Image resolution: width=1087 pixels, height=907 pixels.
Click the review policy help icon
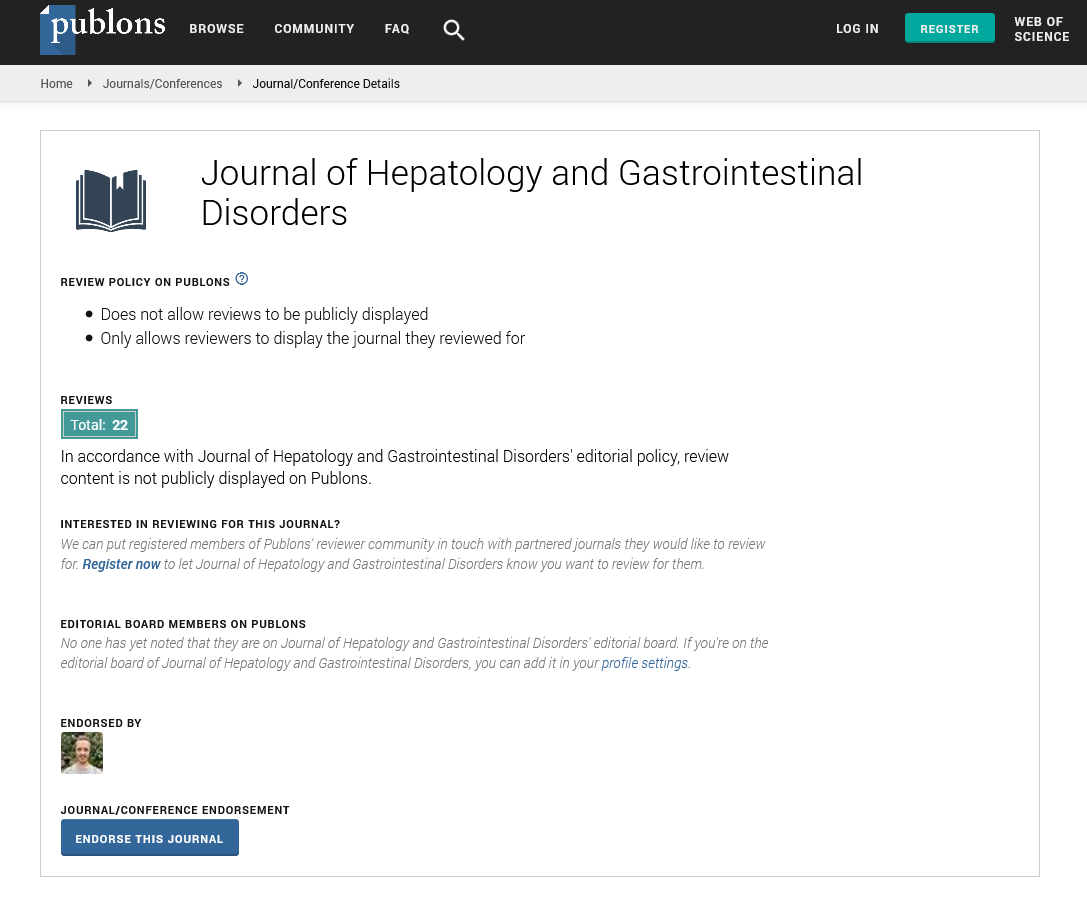(x=242, y=279)
